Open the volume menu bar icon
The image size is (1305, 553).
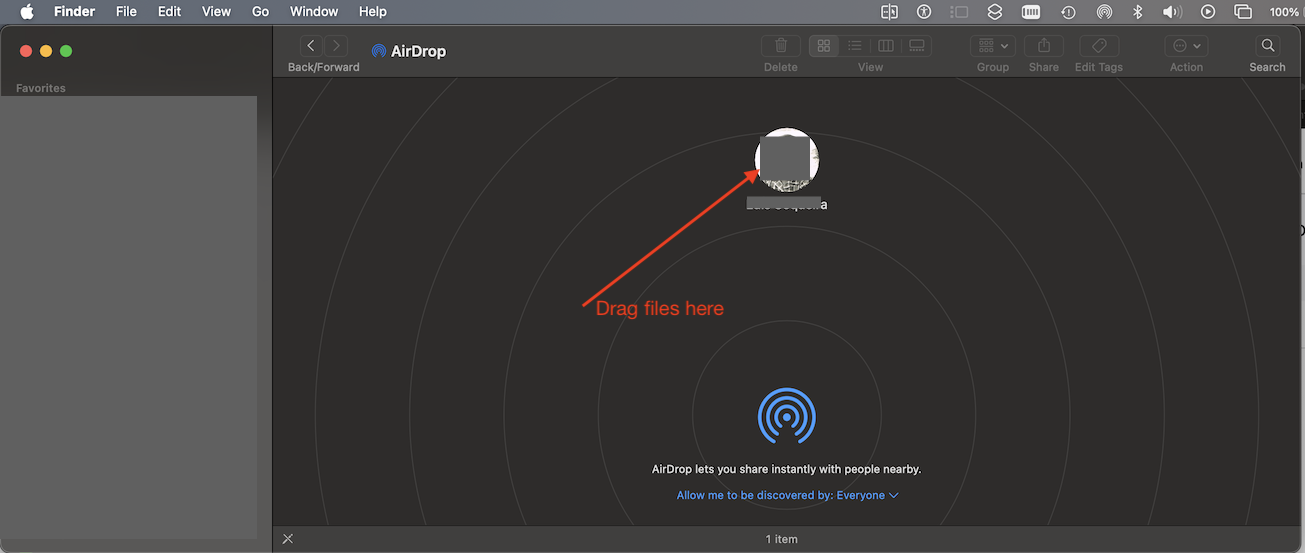tap(1172, 12)
